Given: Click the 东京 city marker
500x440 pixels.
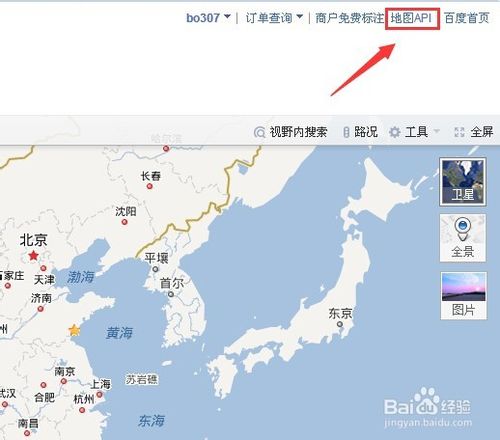Looking at the screenshot, I should click(x=340, y=324).
